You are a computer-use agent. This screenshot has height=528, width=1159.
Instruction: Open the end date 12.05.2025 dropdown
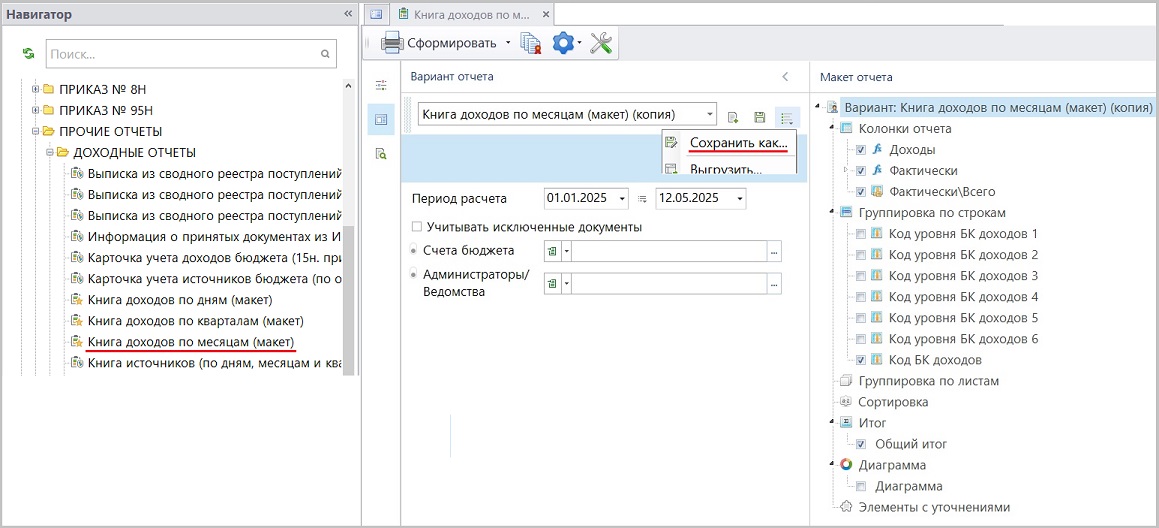pos(739,198)
